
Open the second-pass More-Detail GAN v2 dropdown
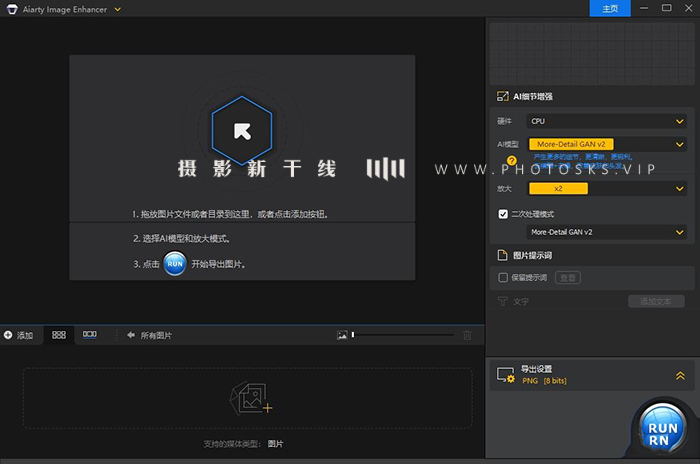point(607,232)
